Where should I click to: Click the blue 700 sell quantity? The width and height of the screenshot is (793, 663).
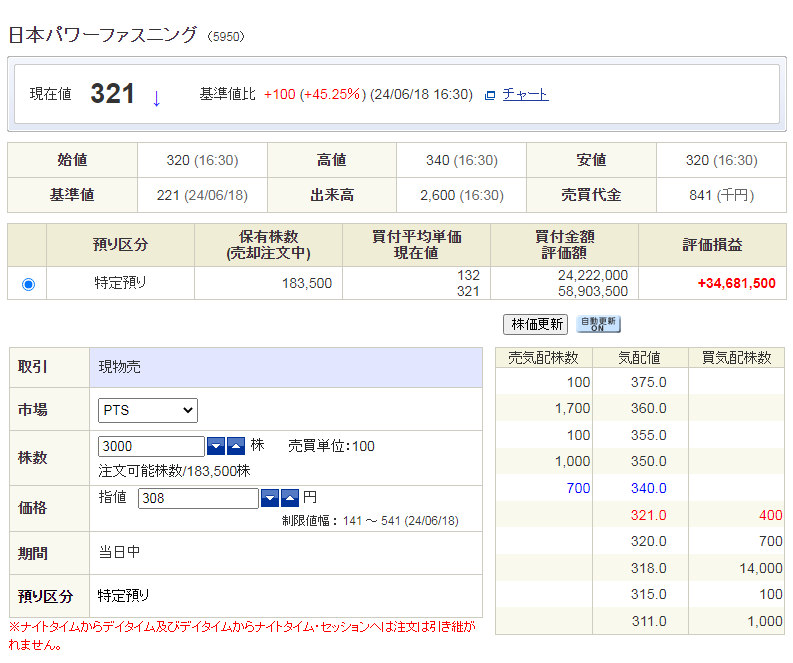coord(579,488)
